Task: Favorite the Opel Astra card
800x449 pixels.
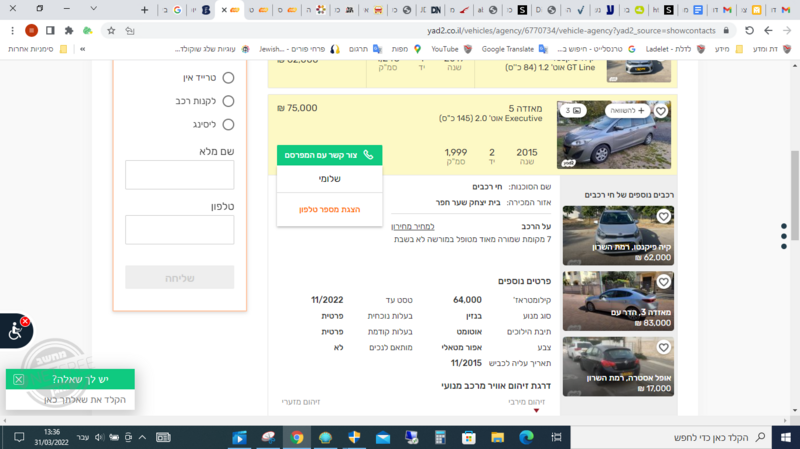Action: click(x=663, y=347)
